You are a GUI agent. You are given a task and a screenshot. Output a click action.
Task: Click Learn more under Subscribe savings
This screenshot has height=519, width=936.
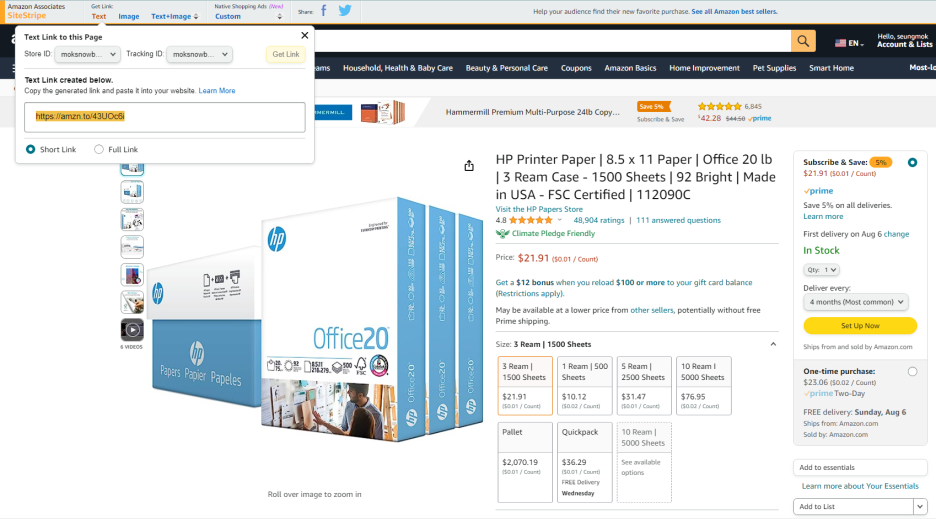pos(823,216)
